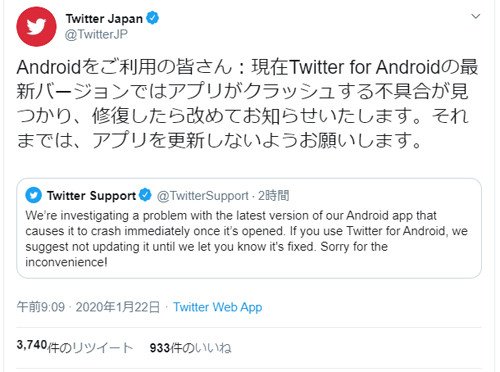The height and width of the screenshot is (372, 500).
Task: Click the 午前9:09 tweet time
Action: coord(41,307)
